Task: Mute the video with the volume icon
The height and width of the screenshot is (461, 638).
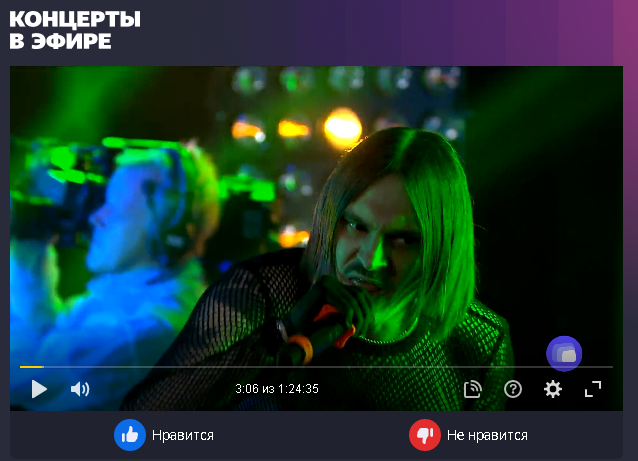Action: [80, 389]
